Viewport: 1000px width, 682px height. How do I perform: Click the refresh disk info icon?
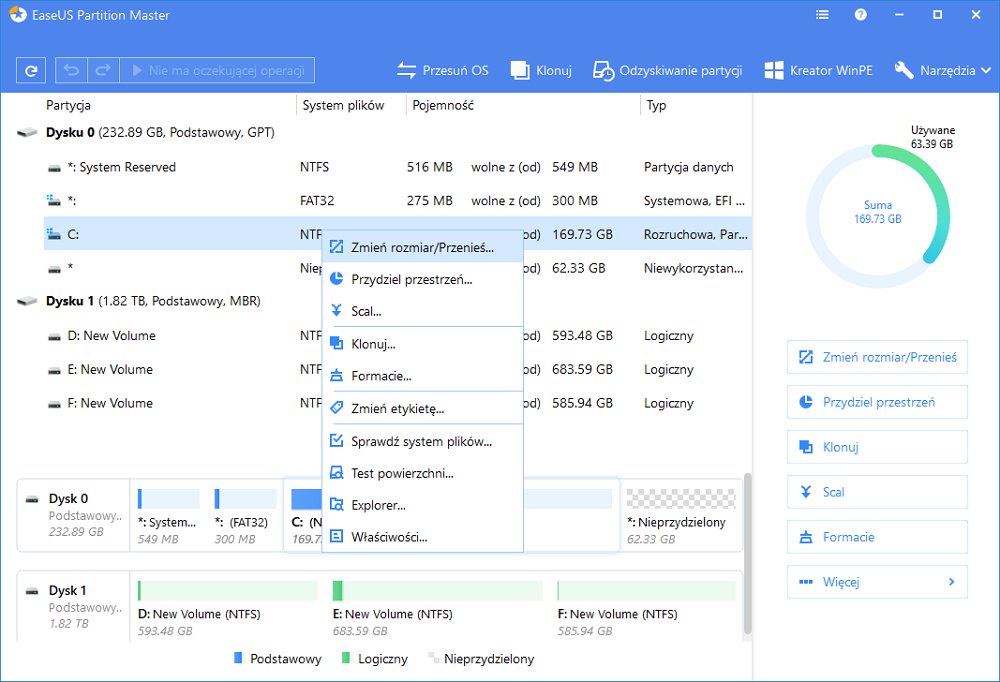click(31, 71)
